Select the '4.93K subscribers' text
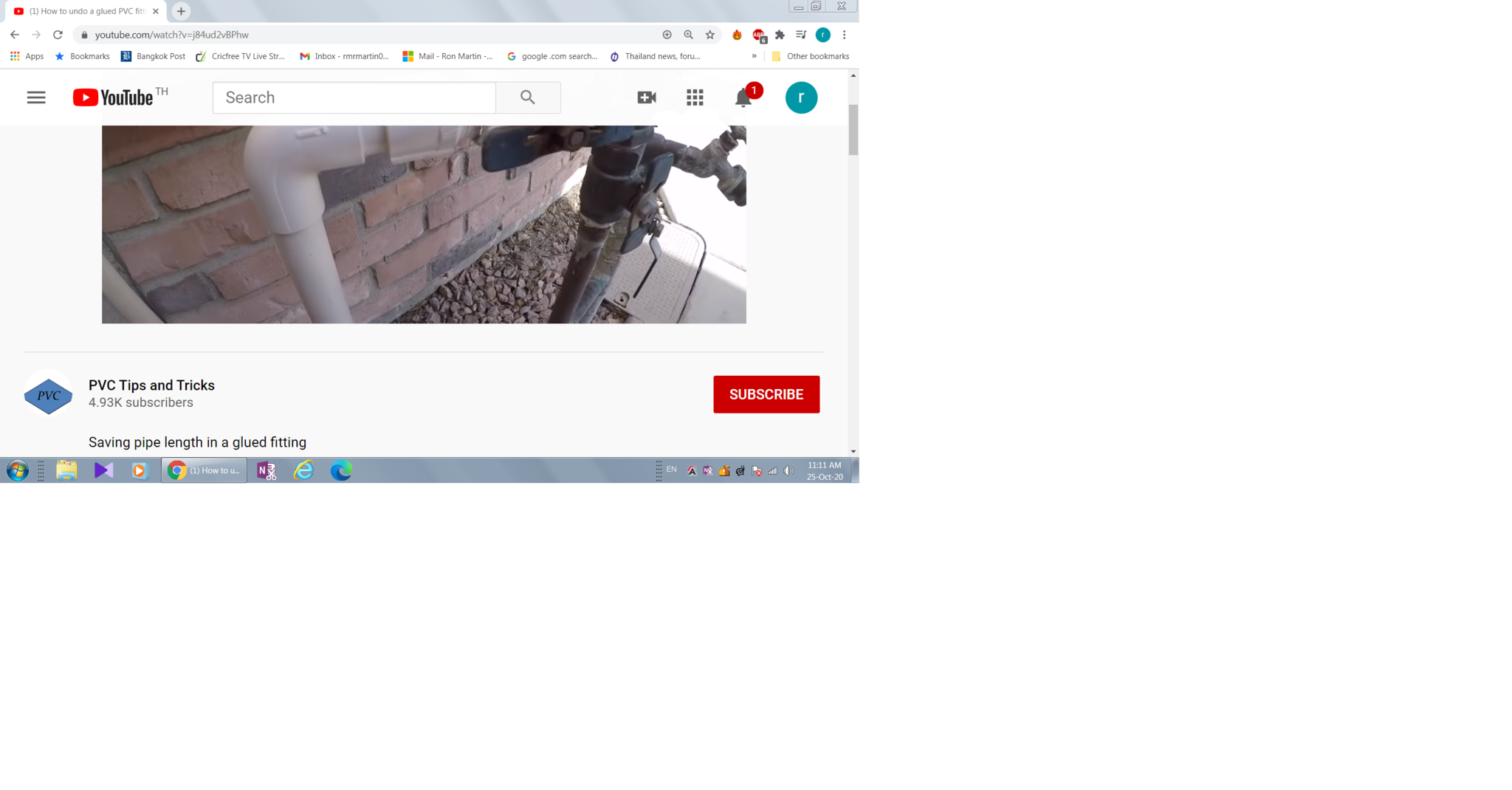Image resolution: width=1512 pixels, height=790 pixels. click(141, 402)
